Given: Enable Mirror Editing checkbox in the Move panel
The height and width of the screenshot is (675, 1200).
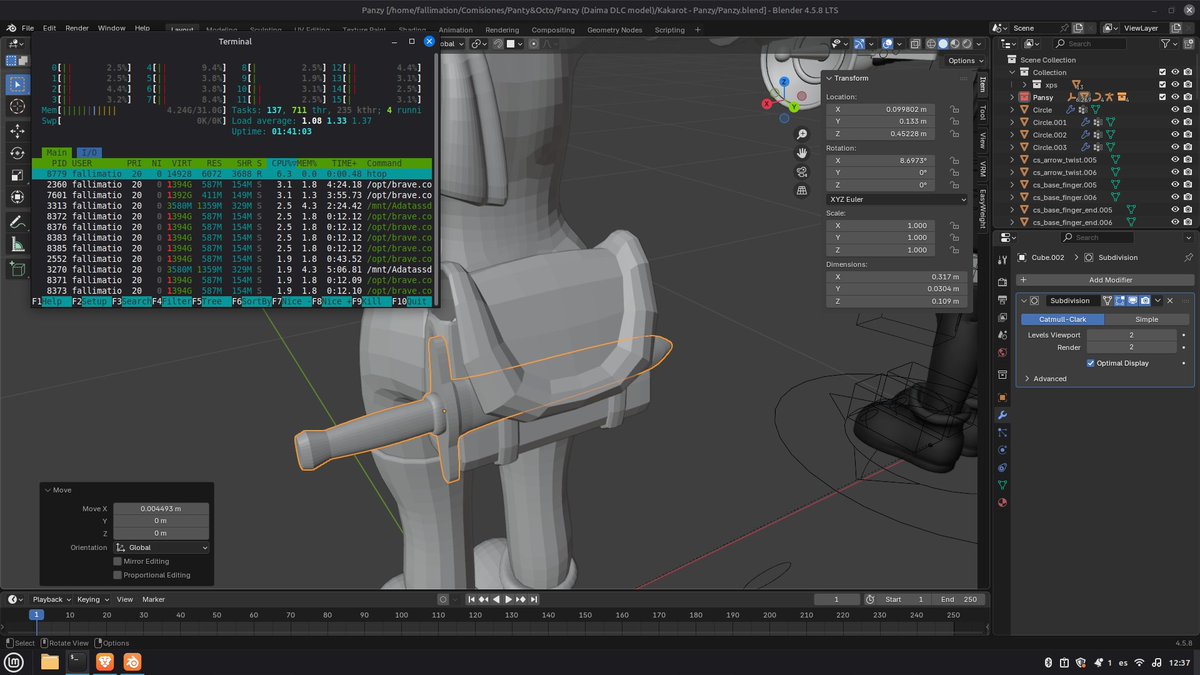Looking at the screenshot, I should click(x=117, y=561).
